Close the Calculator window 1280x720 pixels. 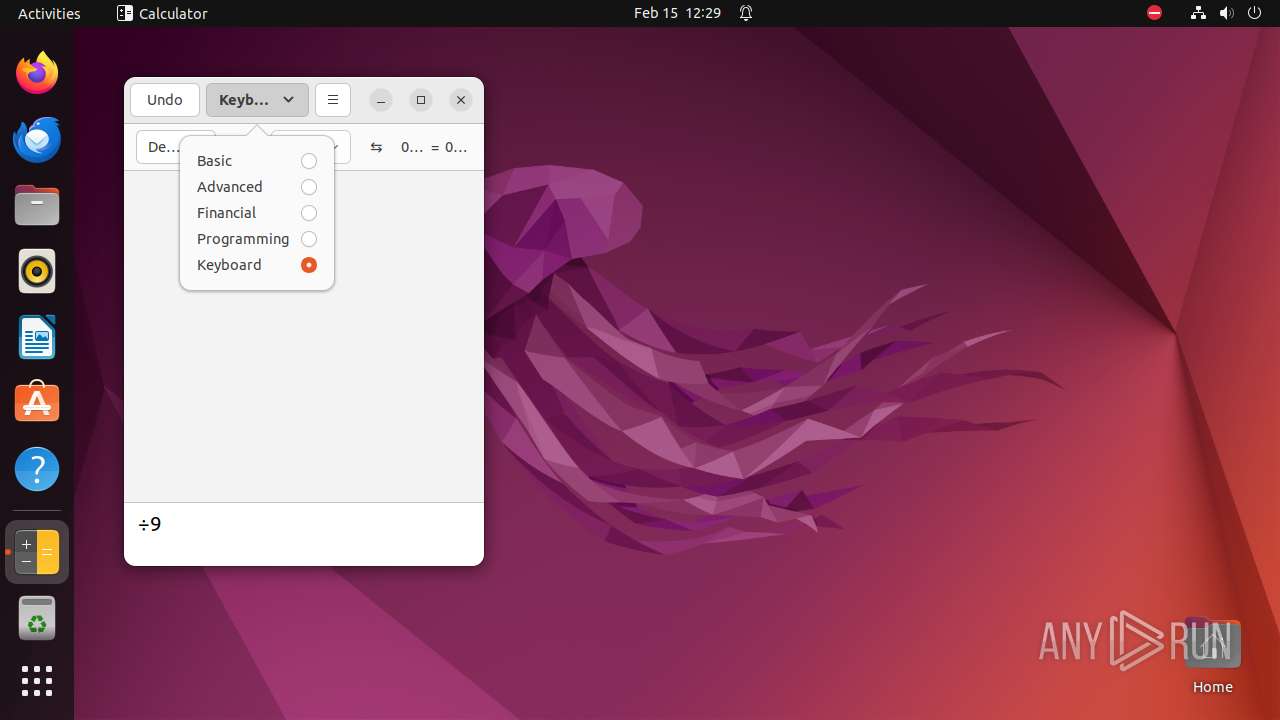[461, 100]
